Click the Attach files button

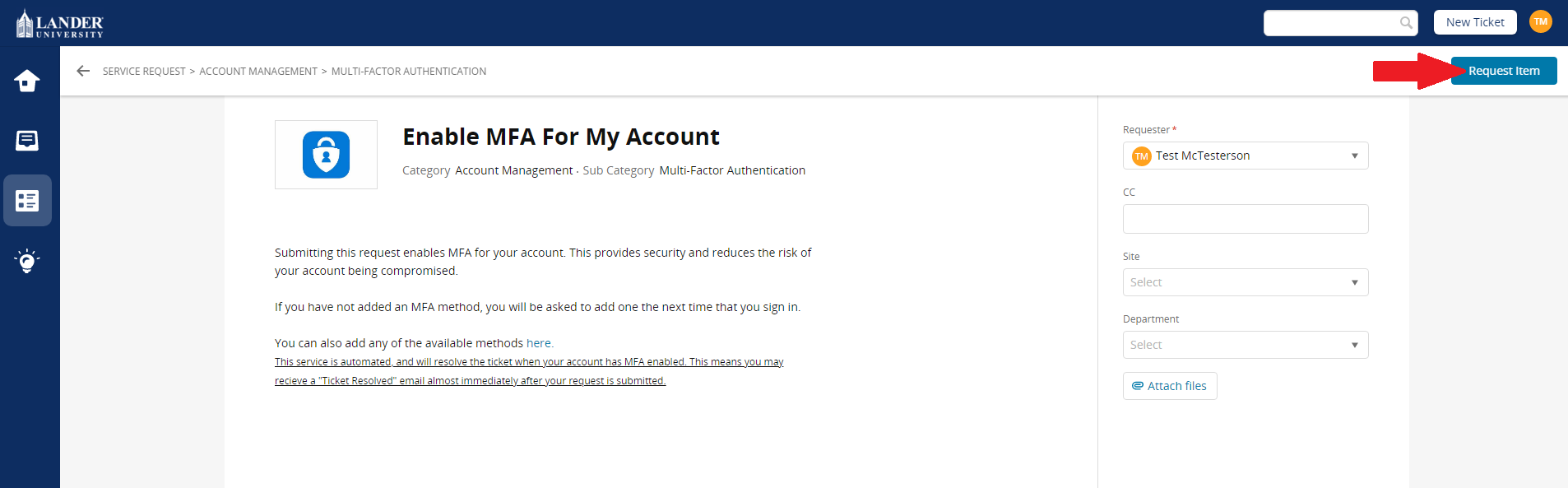pos(1169,386)
